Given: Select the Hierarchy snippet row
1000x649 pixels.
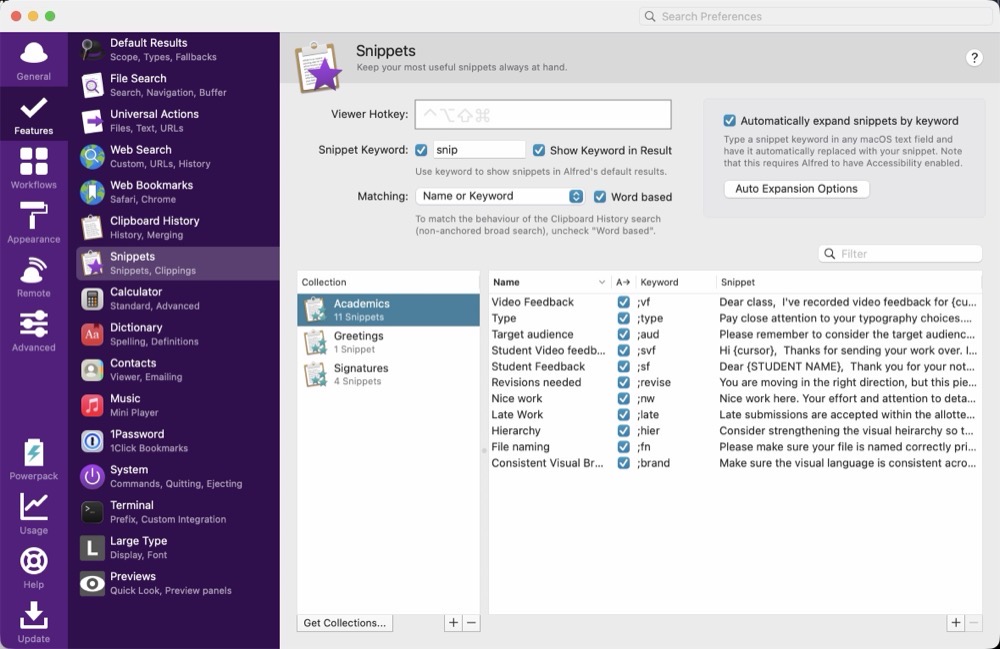Looking at the screenshot, I should (x=735, y=431).
